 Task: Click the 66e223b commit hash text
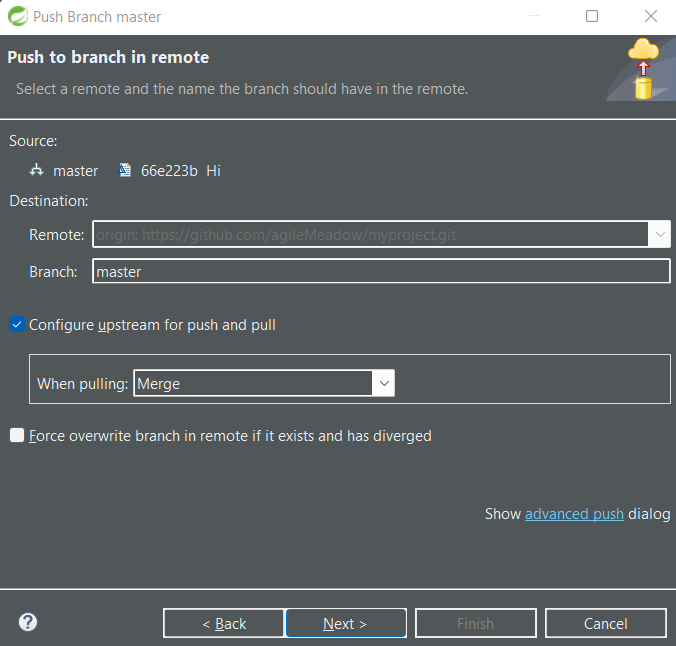coord(169,171)
